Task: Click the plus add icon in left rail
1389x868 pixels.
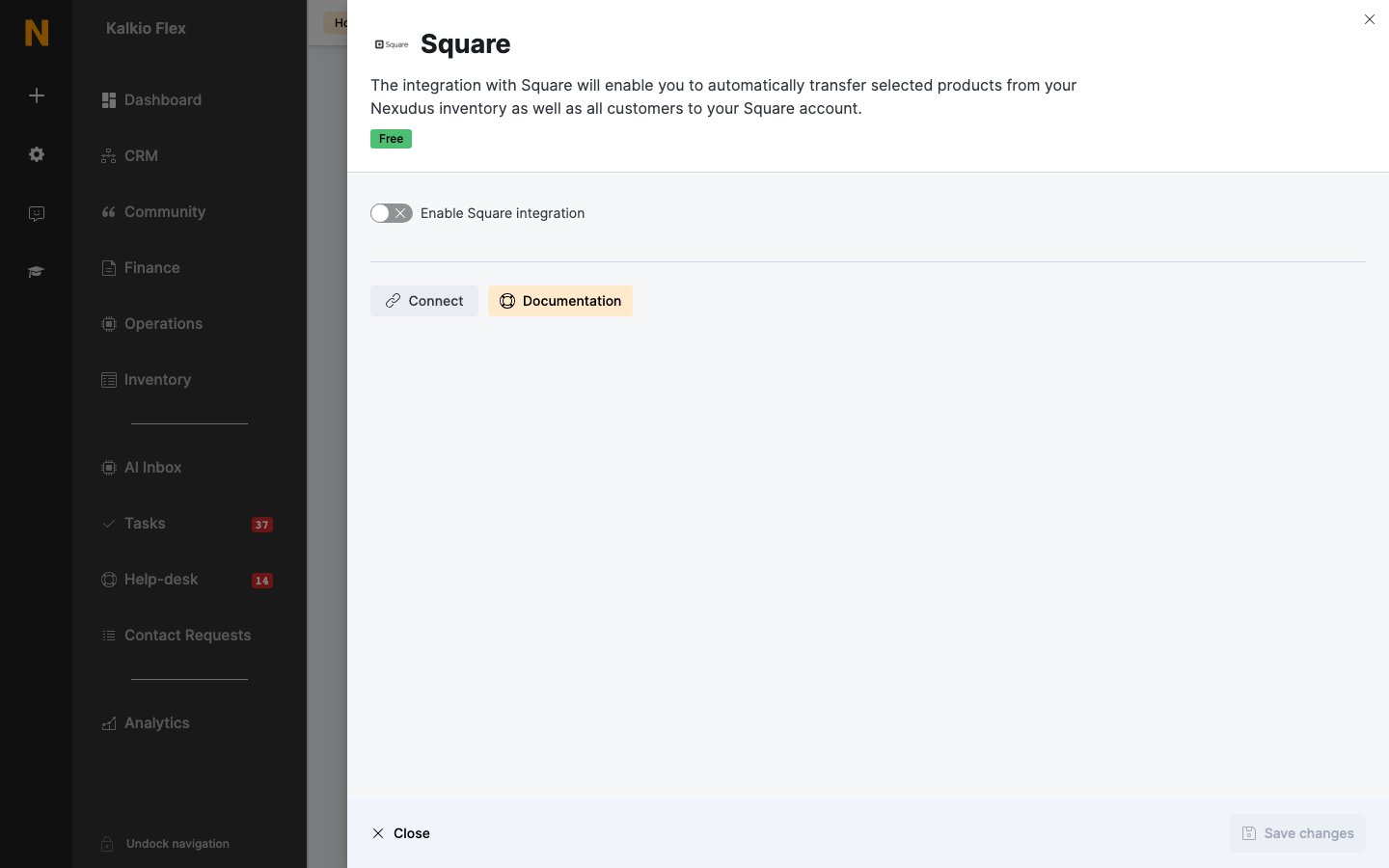Action: click(x=37, y=95)
